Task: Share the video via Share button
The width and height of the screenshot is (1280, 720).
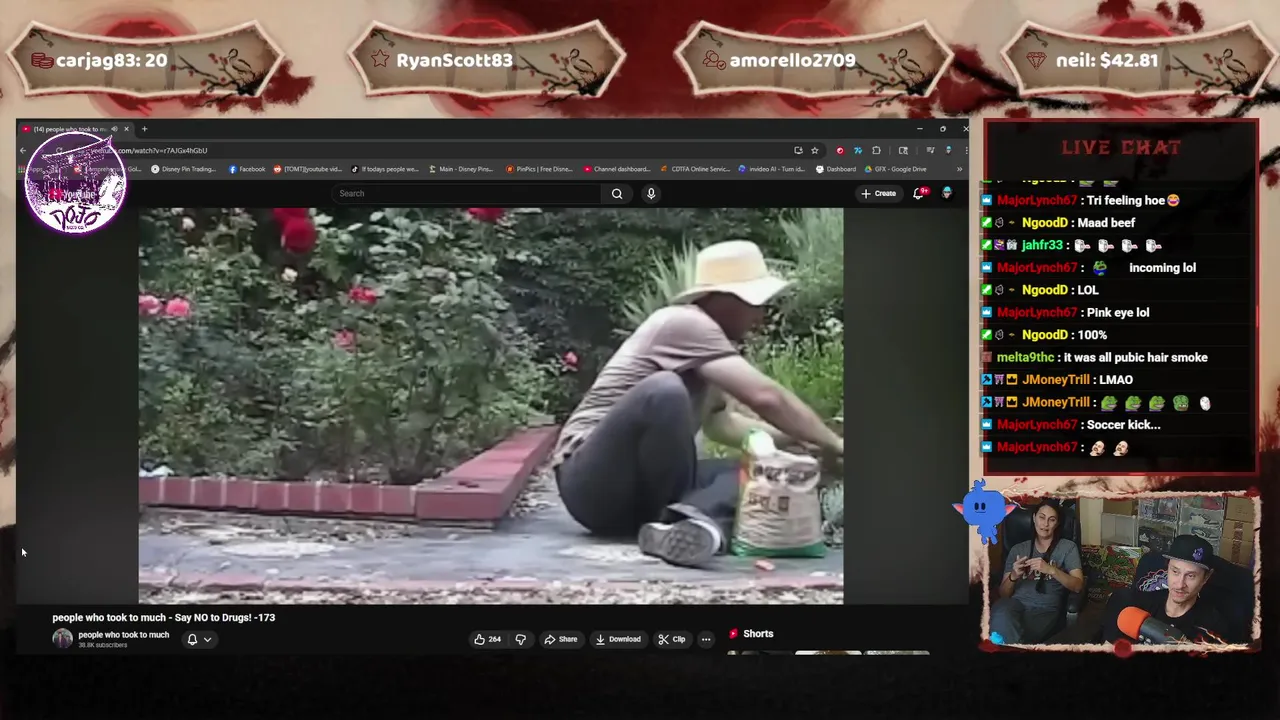Action: 561,639
